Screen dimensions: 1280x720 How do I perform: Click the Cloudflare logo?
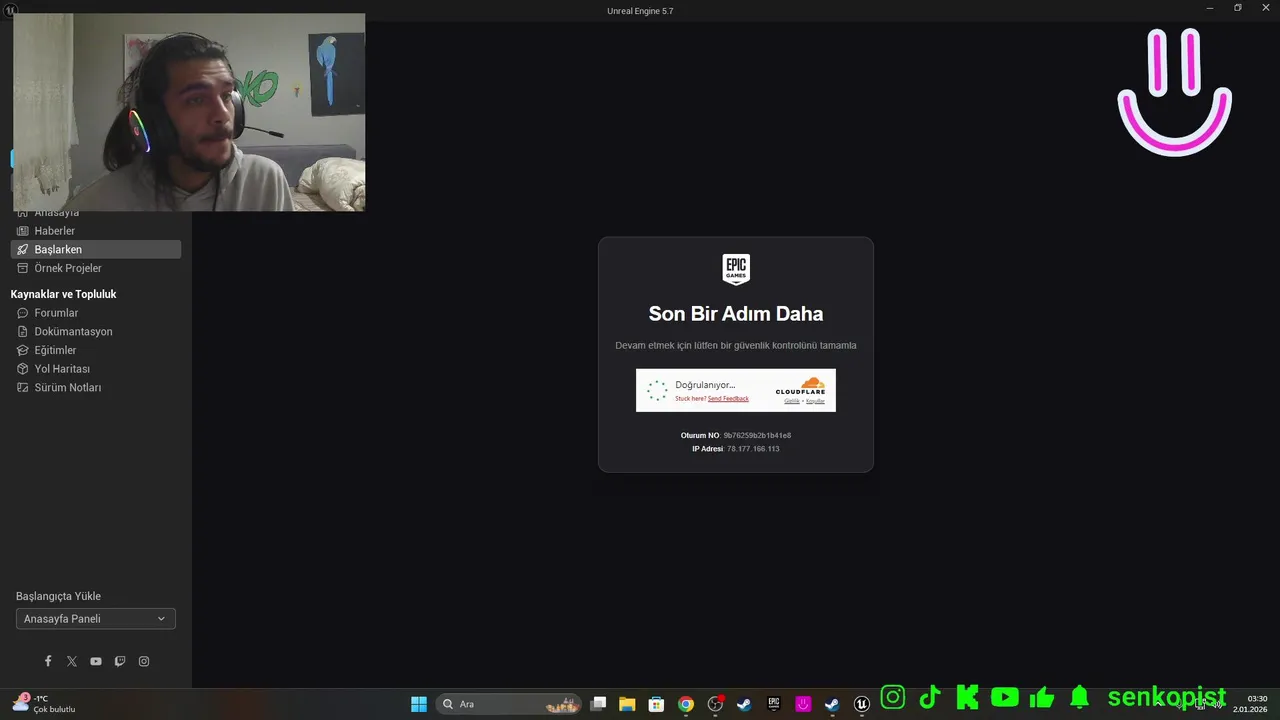coord(801,386)
